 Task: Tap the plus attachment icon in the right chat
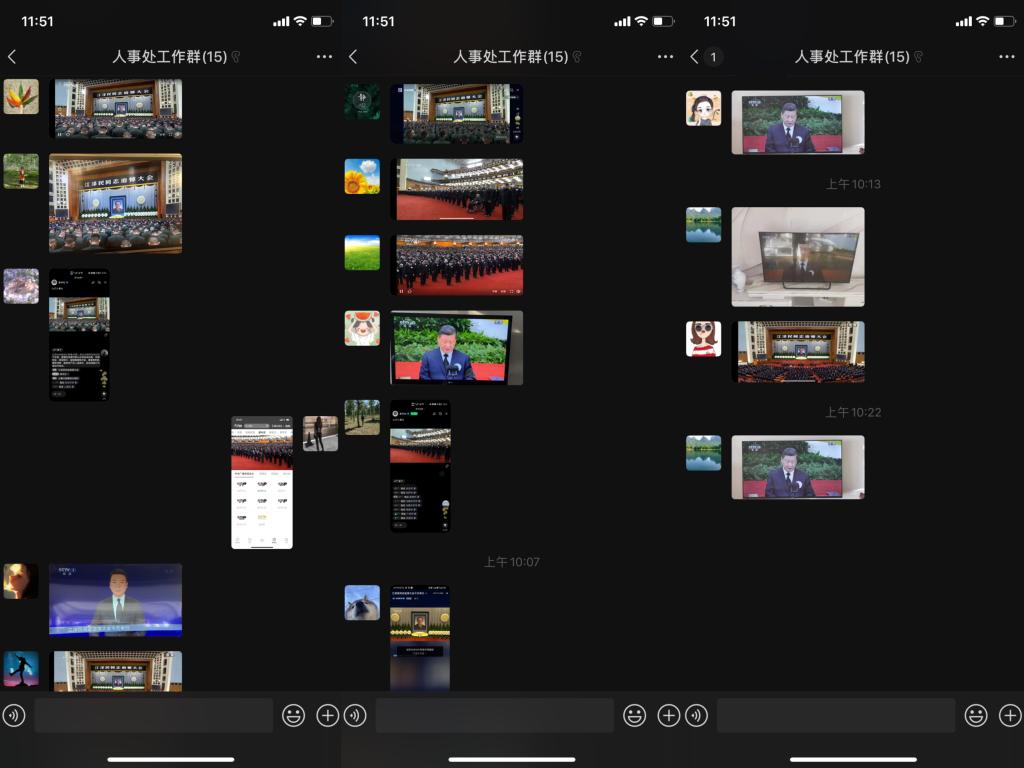tap(1010, 715)
